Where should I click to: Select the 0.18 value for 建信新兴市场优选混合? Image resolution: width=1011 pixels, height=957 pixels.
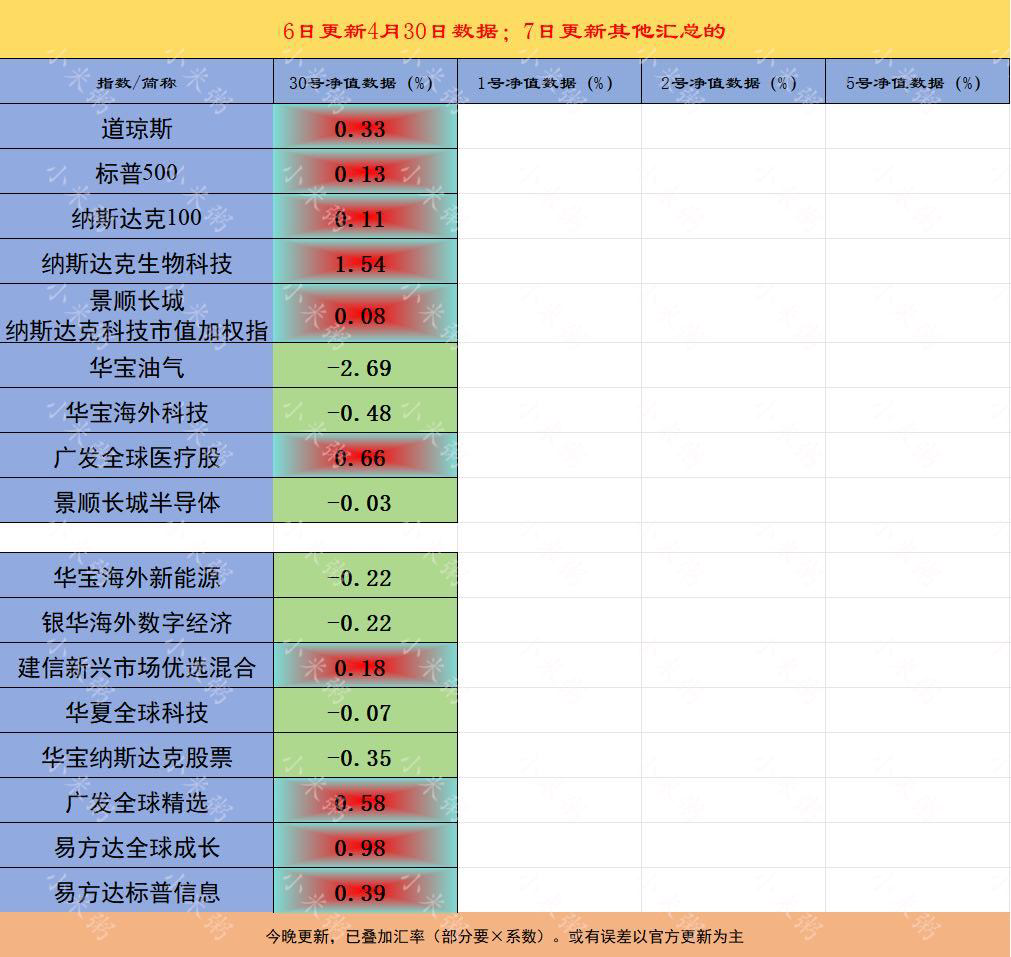click(x=366, y=666)
